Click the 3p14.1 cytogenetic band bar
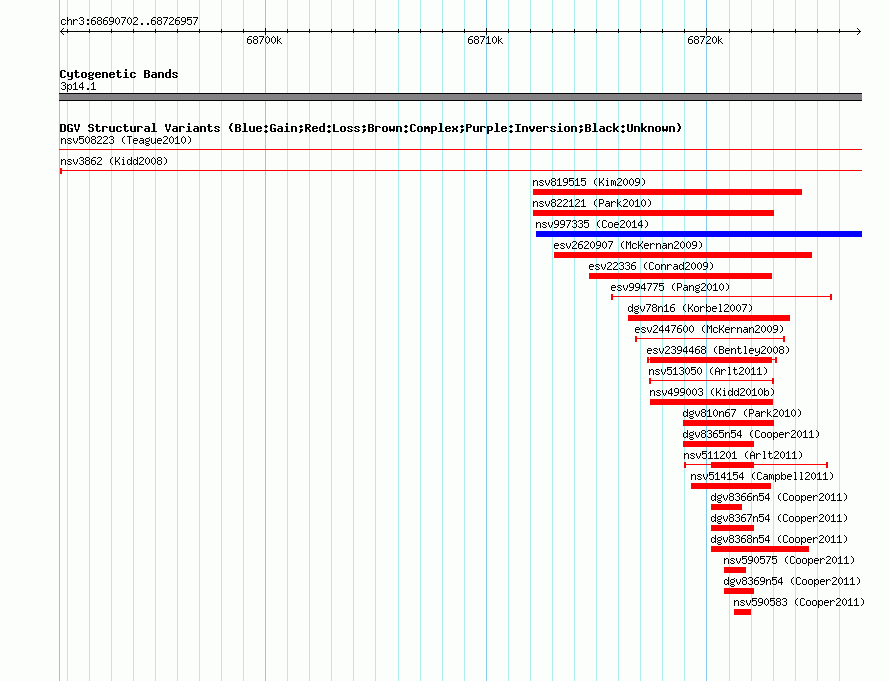Image resolution: width=890 pixels, height=681 pixels. coord(460,97)
